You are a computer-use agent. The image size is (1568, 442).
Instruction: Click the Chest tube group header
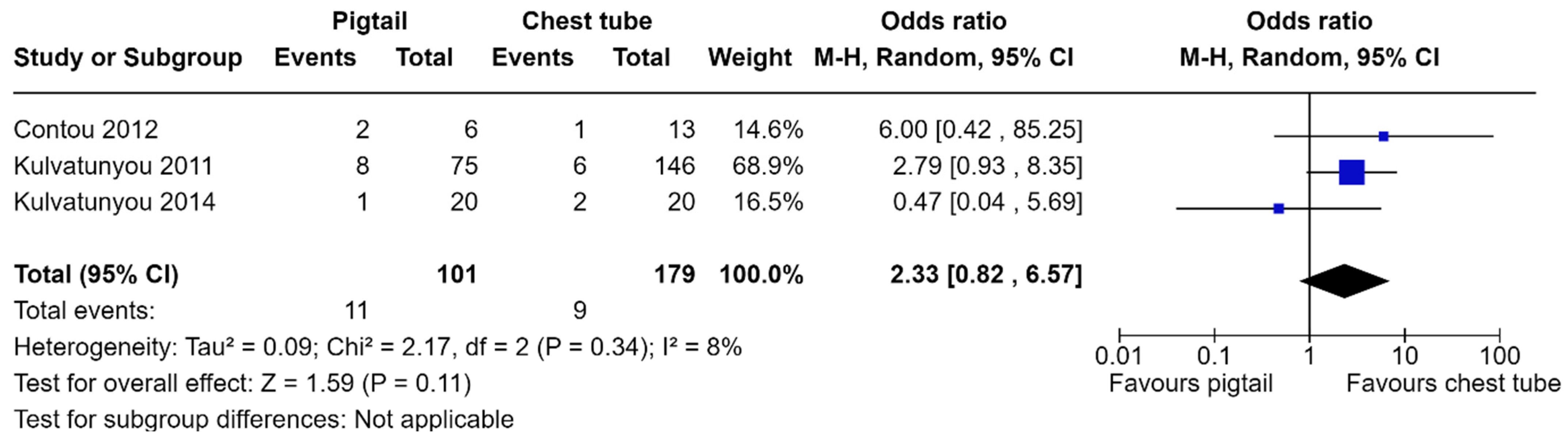[587, 22]
